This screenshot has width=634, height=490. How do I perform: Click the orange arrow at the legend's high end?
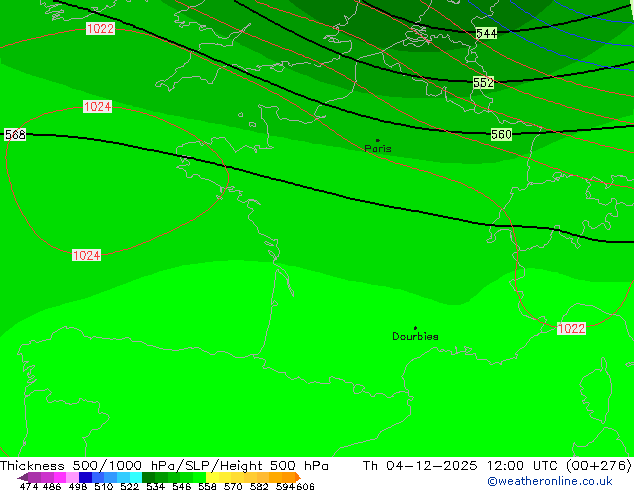[x=298, y=477]
